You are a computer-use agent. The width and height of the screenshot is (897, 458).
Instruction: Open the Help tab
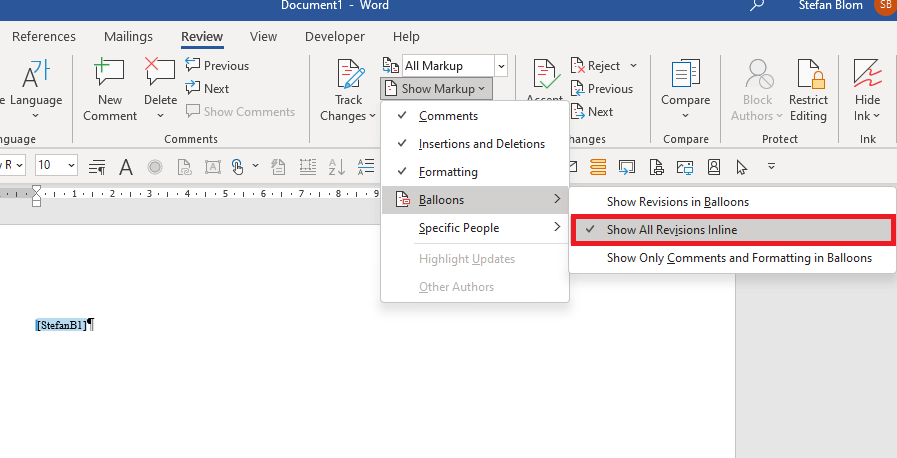tap(406, 37)
